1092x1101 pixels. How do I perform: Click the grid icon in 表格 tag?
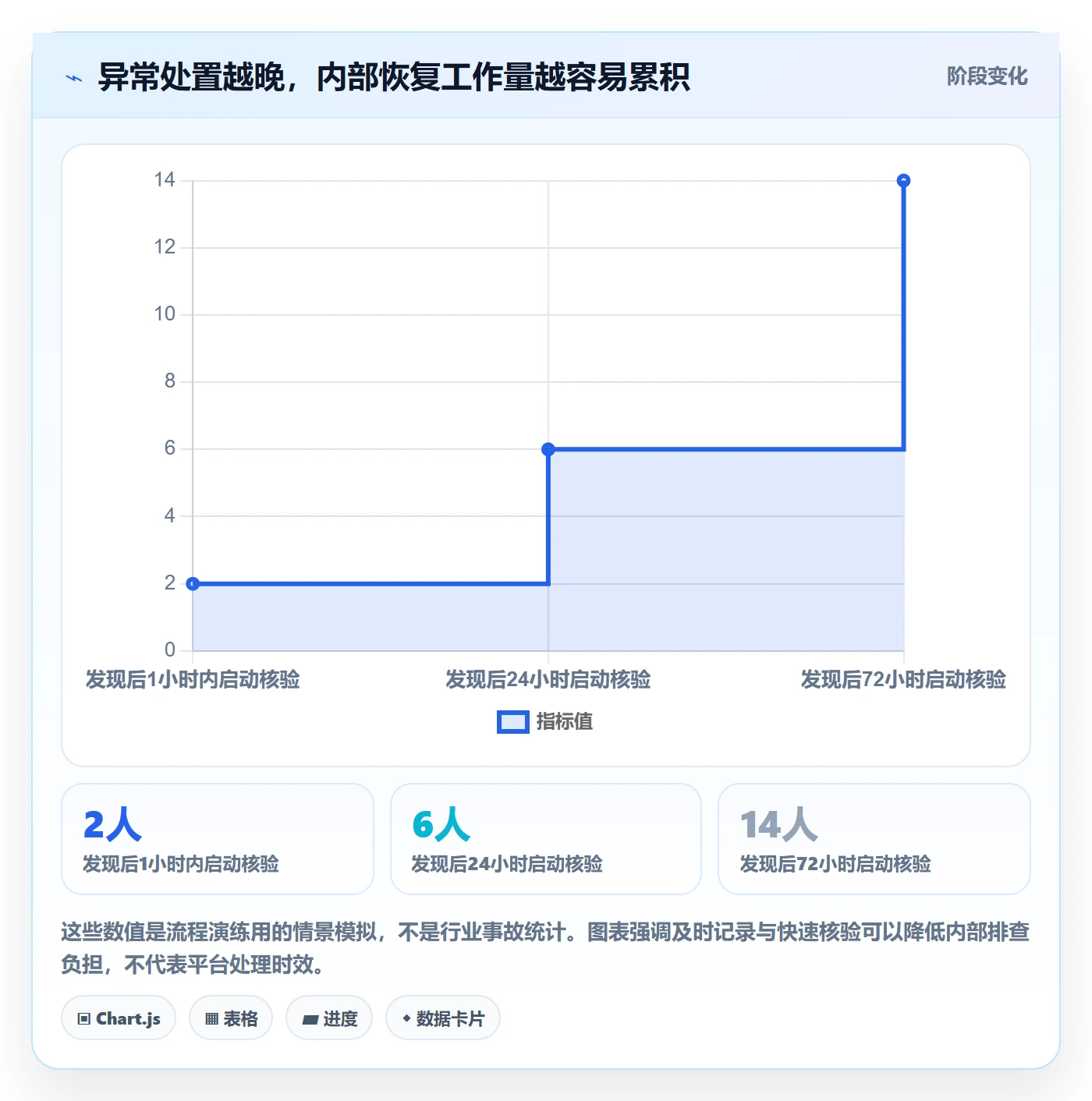tap(211, 1018)
